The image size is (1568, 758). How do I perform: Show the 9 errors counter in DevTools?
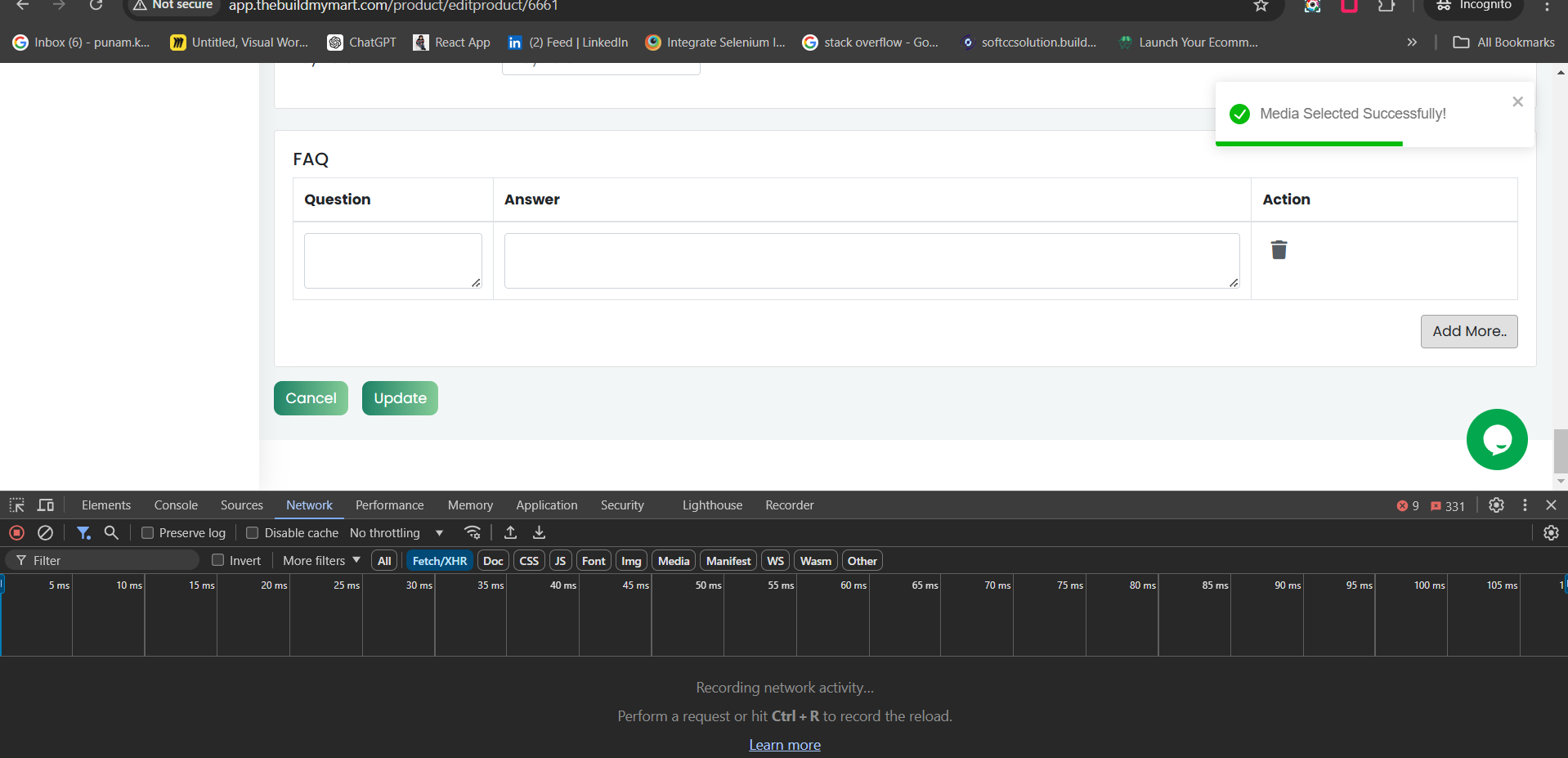1408,506
